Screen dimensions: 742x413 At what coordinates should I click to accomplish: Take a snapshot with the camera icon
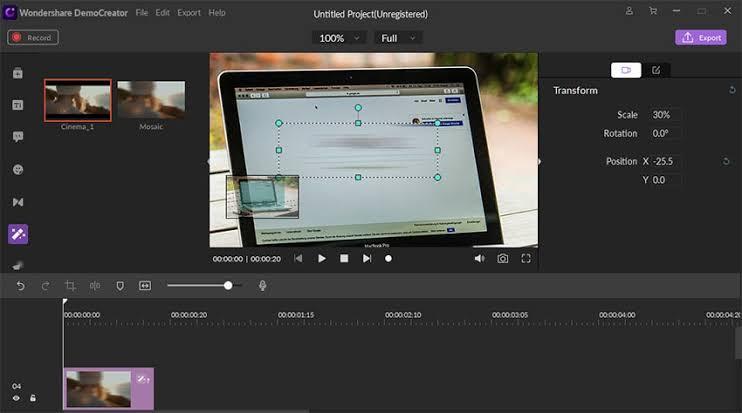503,259
